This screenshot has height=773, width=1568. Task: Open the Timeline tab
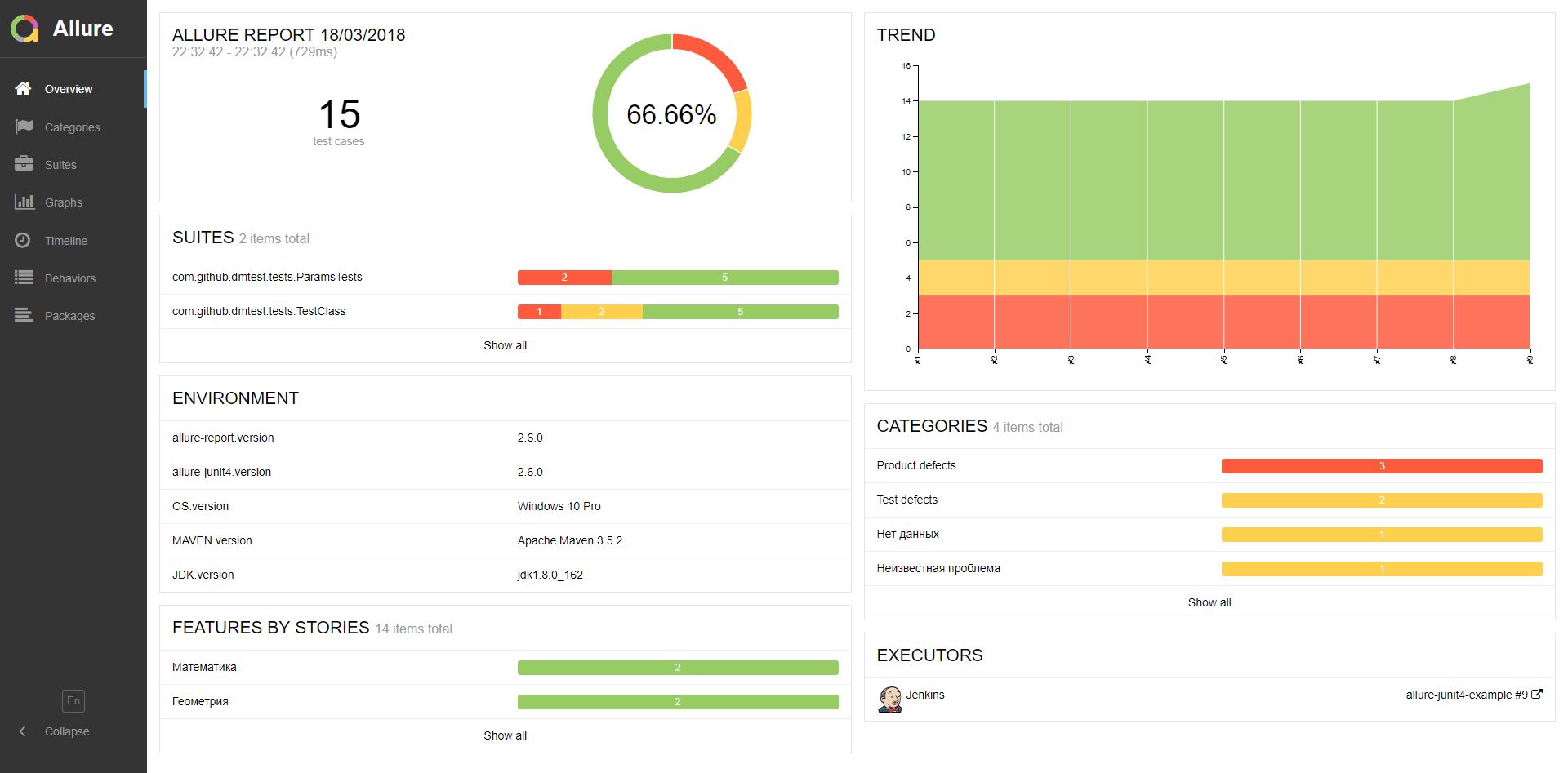pyautogui.click(x=73, y=240)
